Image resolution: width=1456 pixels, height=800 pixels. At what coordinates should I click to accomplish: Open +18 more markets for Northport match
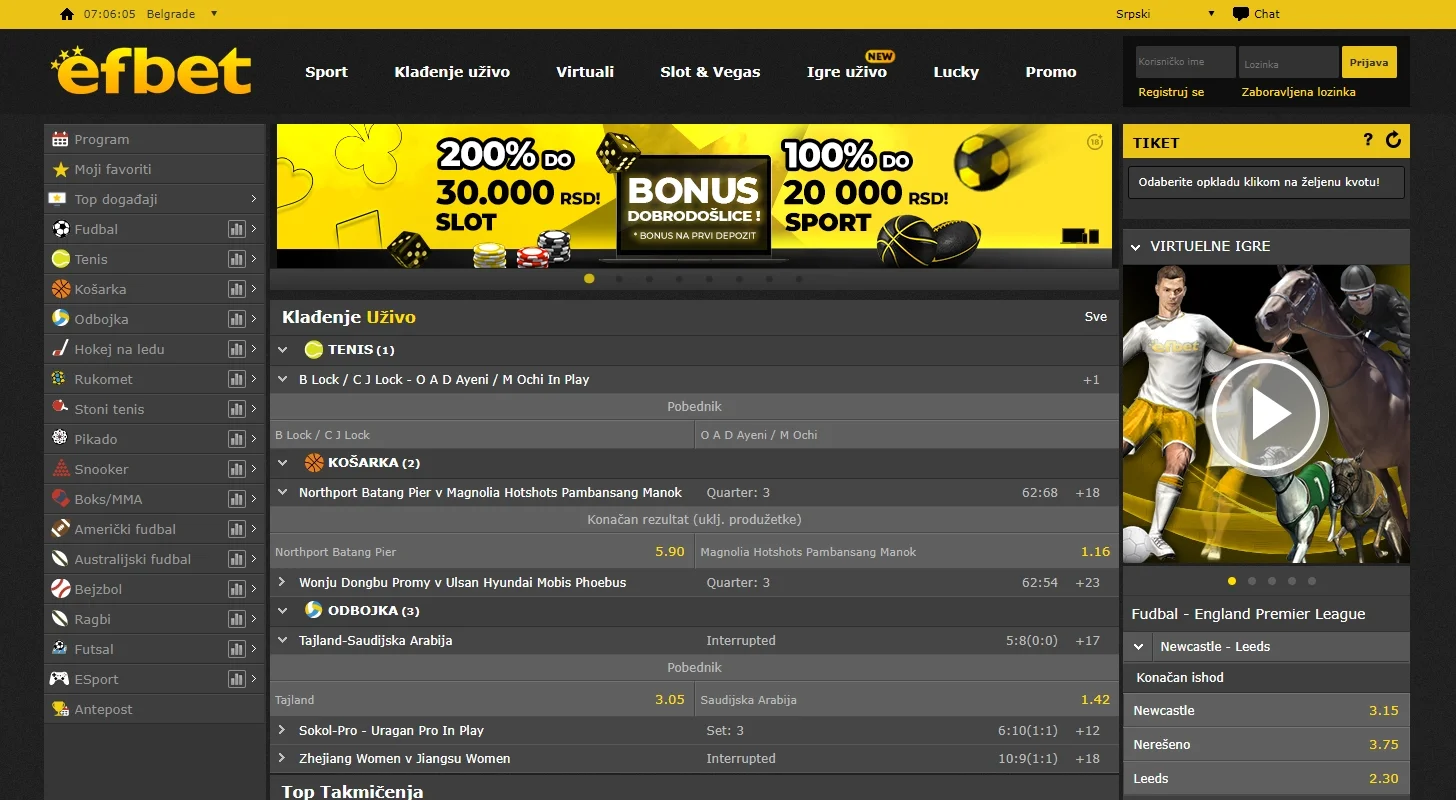(1088, 492)
